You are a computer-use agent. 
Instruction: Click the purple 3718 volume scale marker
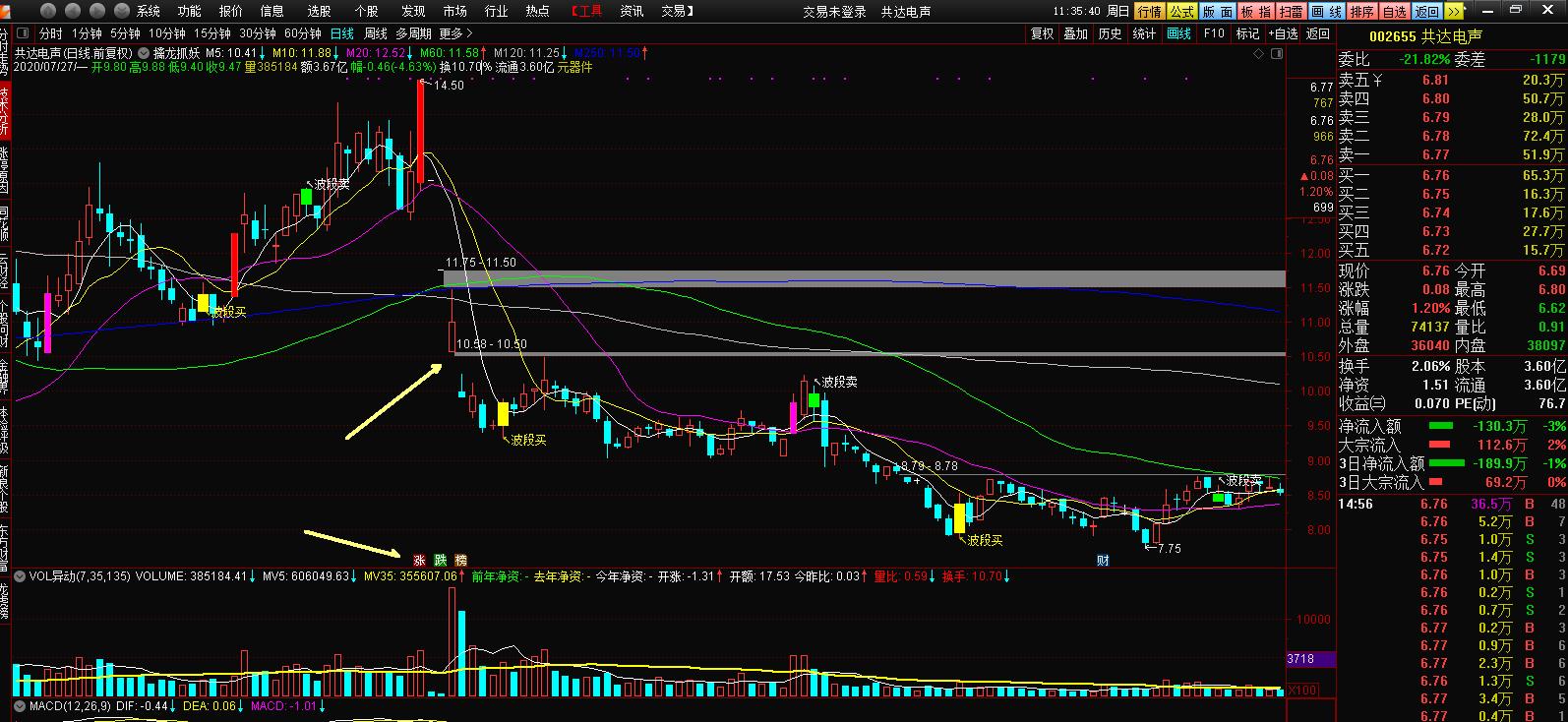coord(1310,659)
